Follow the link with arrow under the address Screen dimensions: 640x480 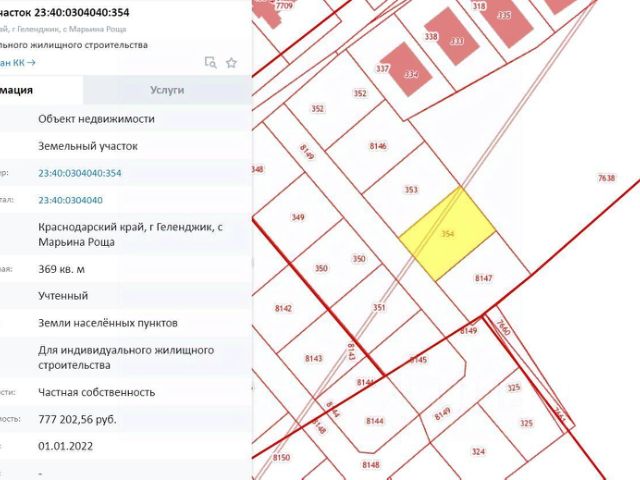18,62
